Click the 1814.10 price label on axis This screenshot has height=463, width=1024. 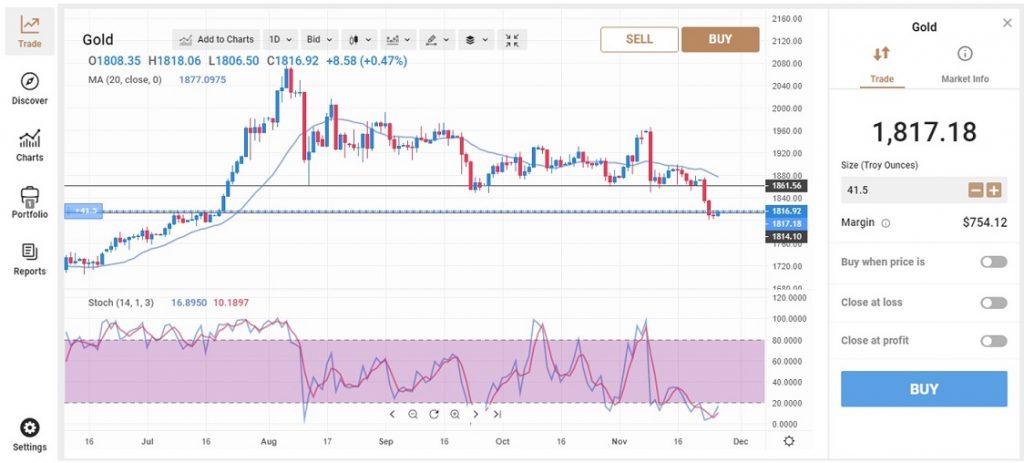[x=786, y=236]
